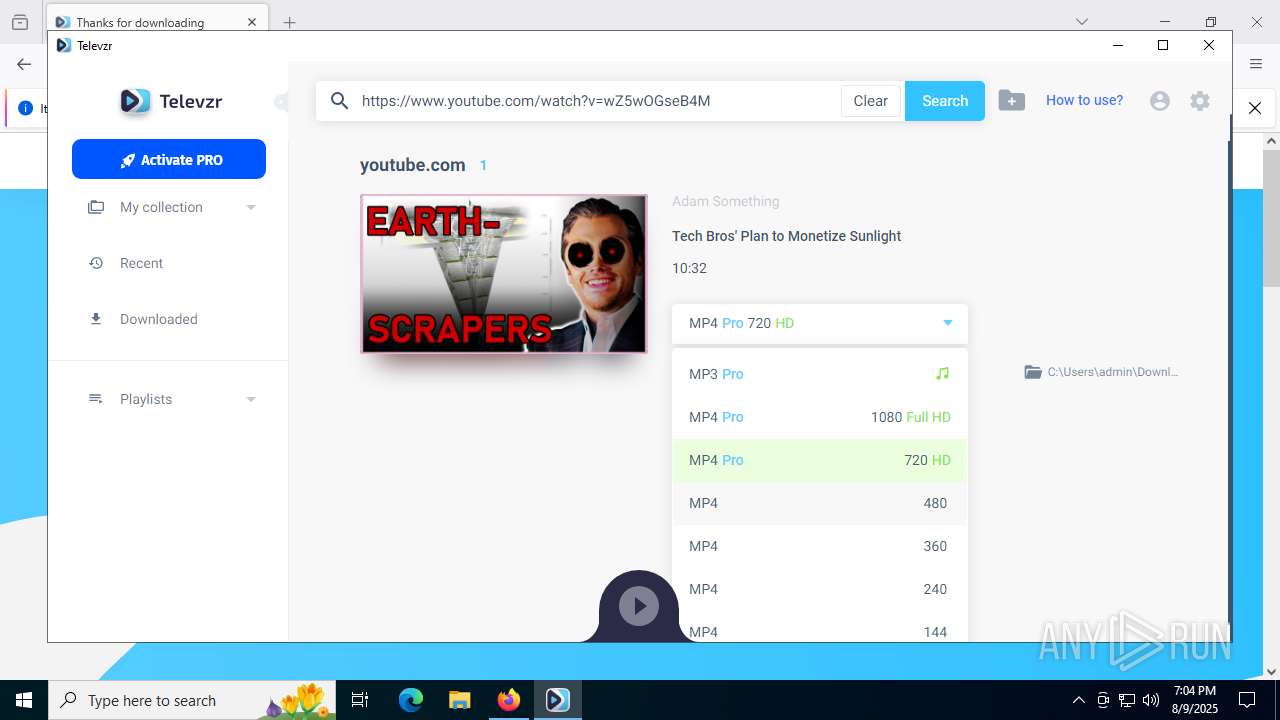This screenshot has height=720, width=1280.
Task: Open File Explorer from taskbar
Action: (459, 700)
